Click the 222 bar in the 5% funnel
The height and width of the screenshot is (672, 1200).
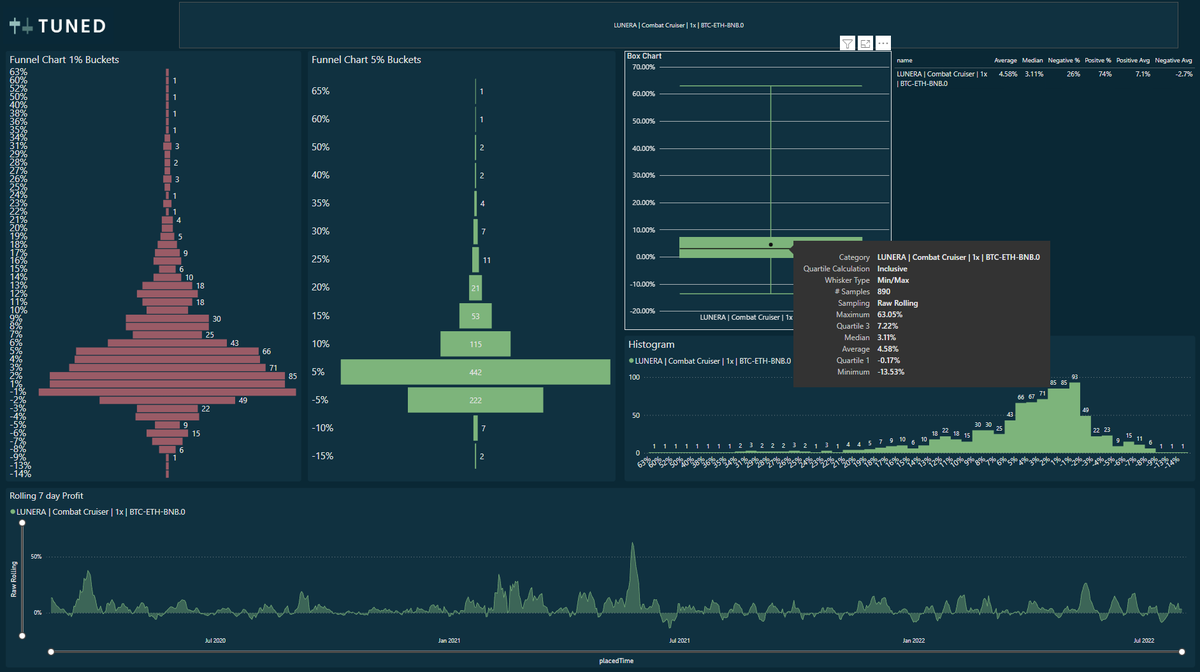pos(475,399)
